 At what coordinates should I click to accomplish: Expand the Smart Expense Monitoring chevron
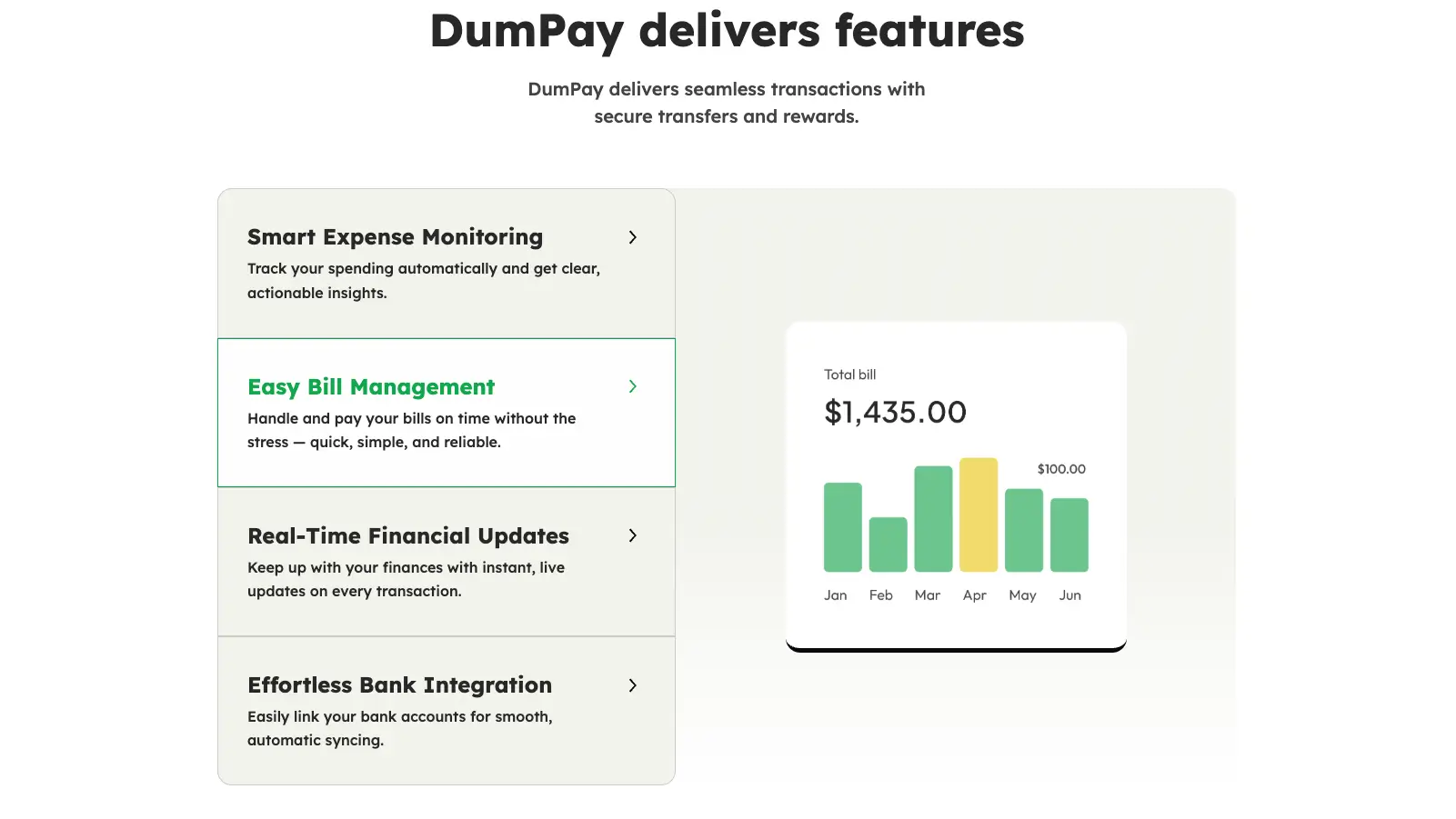pos(633,237)
